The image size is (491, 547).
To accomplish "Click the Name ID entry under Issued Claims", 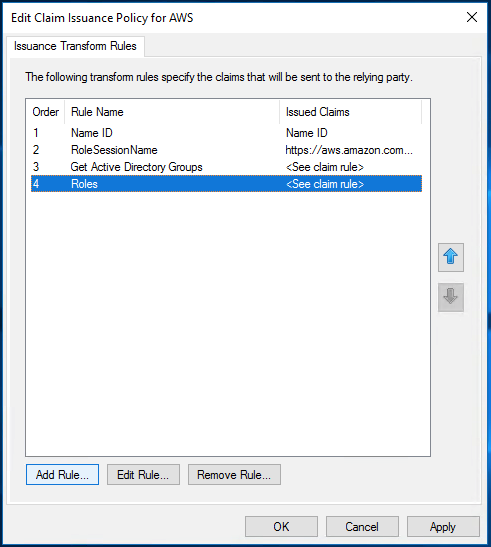I will click(307, 133).
